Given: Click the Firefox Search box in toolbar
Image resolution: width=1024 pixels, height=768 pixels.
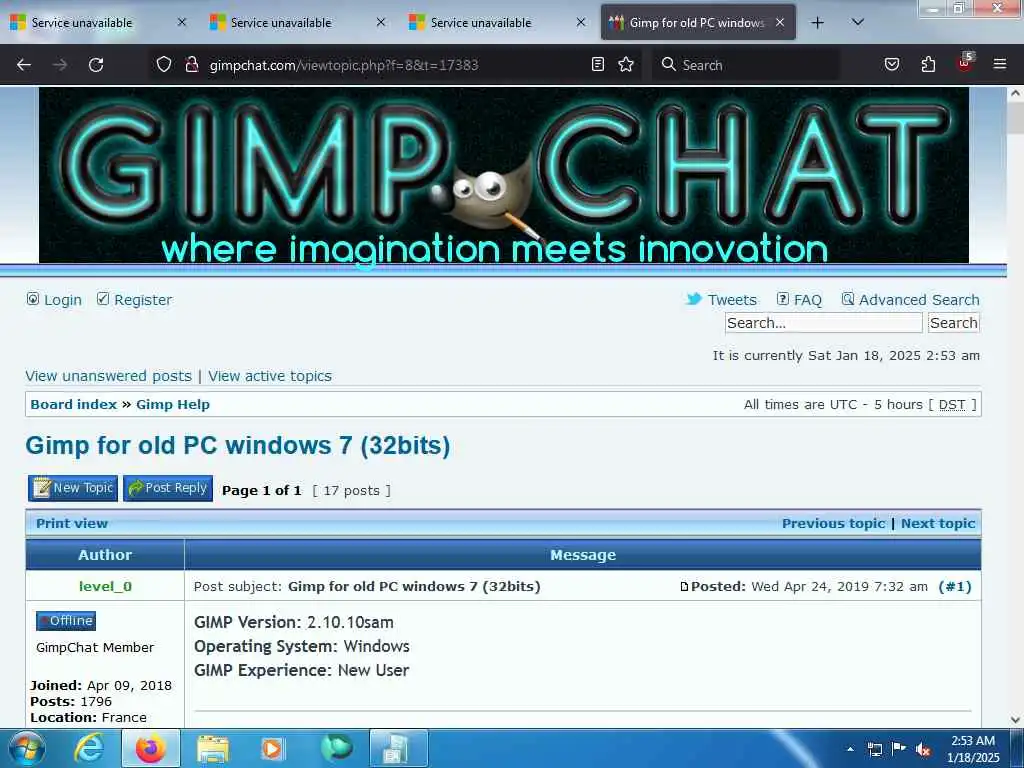Looking at the screenshot, I should [x=746, y=65].
